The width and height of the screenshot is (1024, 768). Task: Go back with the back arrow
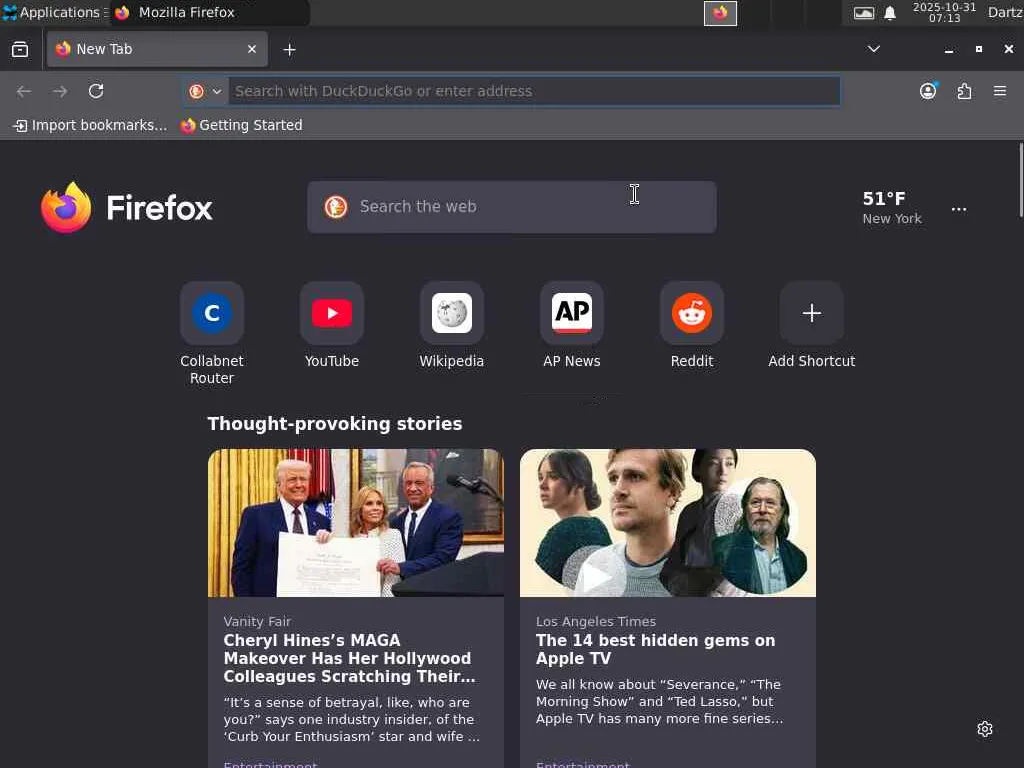pos(24,91)
